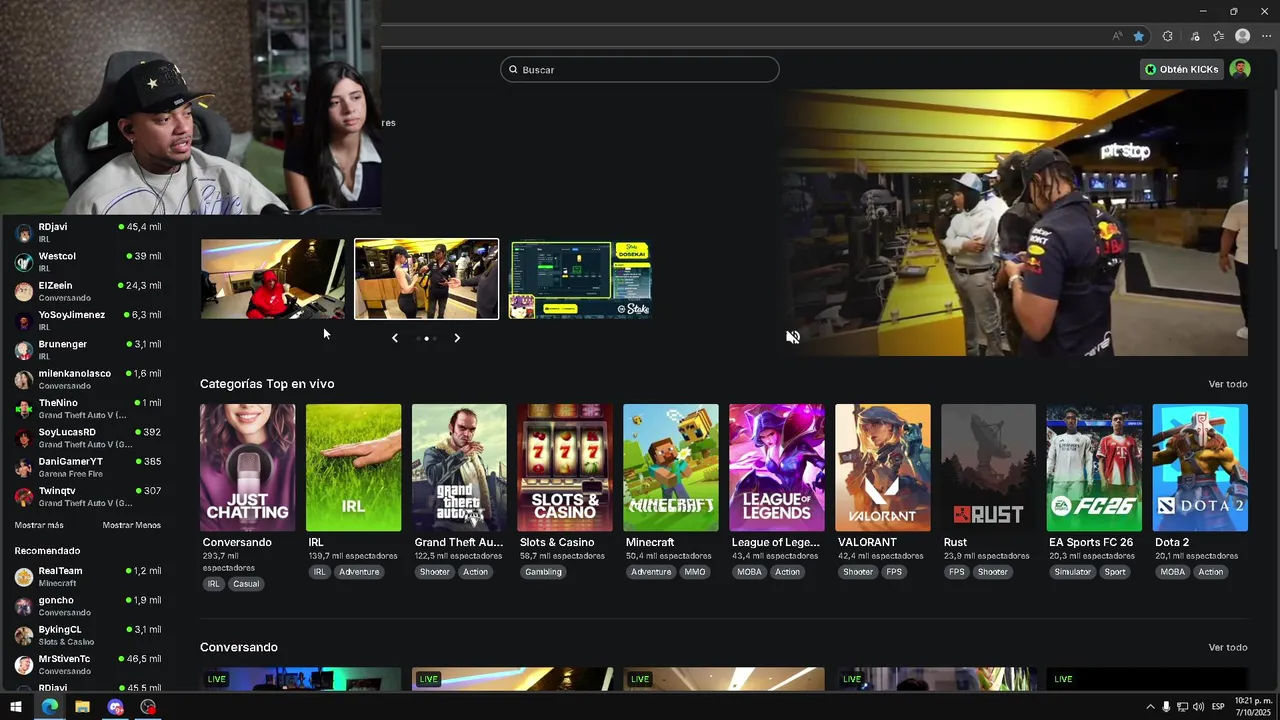Viewport: 1280px width, 720px height.
Task: Open the purple taskbar app with 9+ badge
Action: (x=115, y=707)
